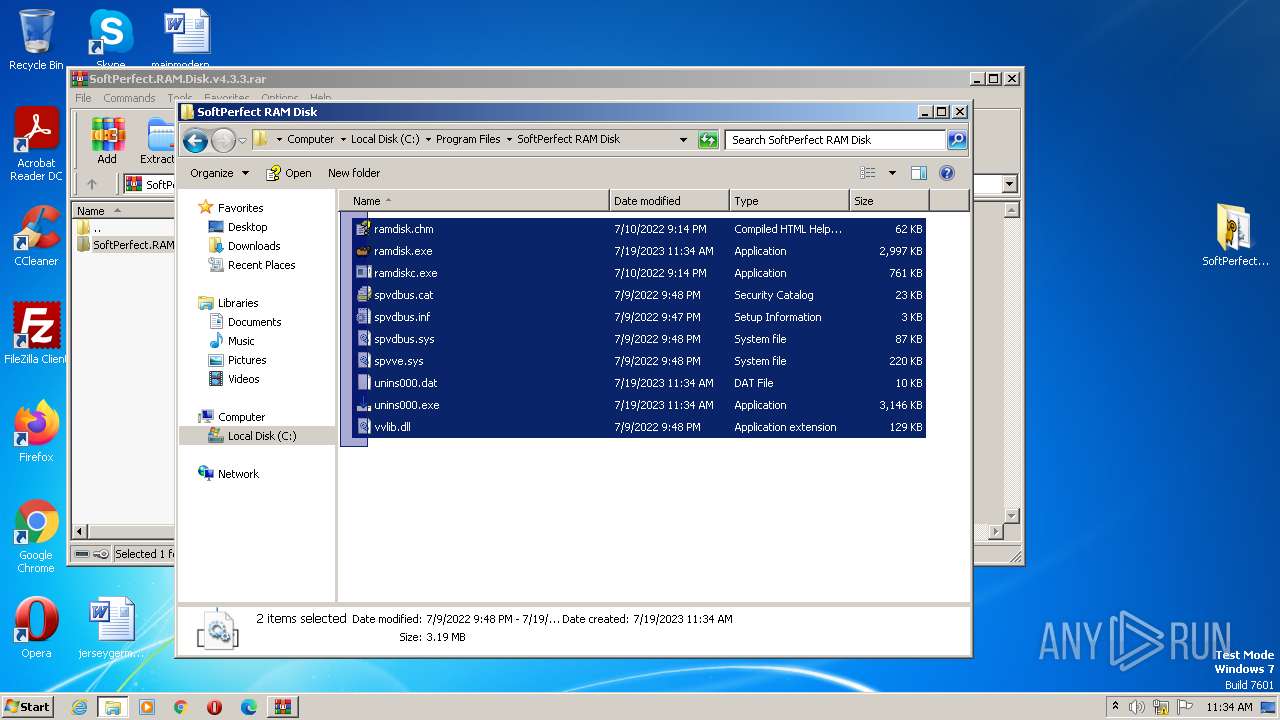Image resolution: width=1280 pixels, height=720 pixels.
Task: Open the address bar history dropdown
Action: point(683,140)
